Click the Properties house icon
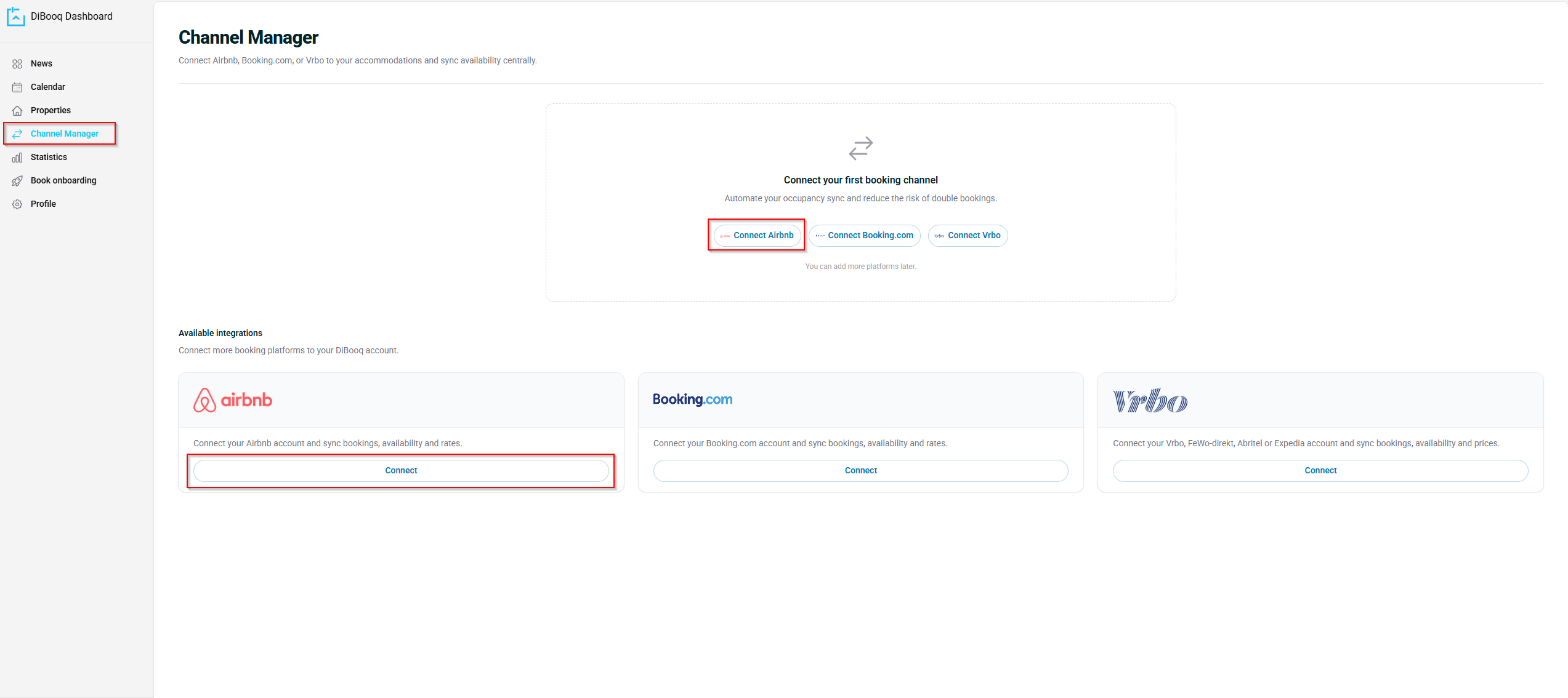1568x698 pixels. click(x=17, y=111)
